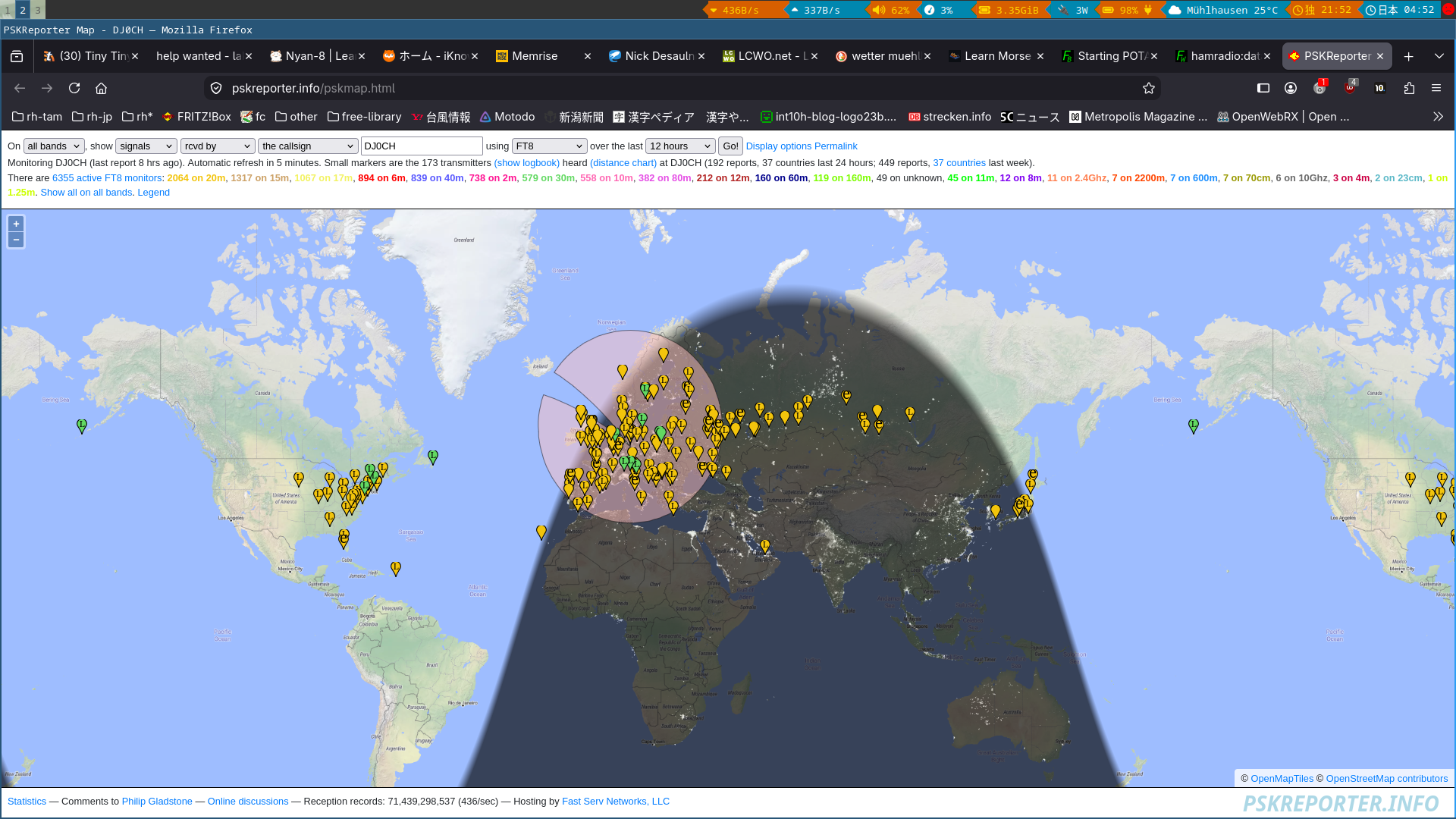Image resolution: width=1456 pixels, height=819 pixels.
Task: Click 'show logbook' link
Action: (x=526, y=163)
